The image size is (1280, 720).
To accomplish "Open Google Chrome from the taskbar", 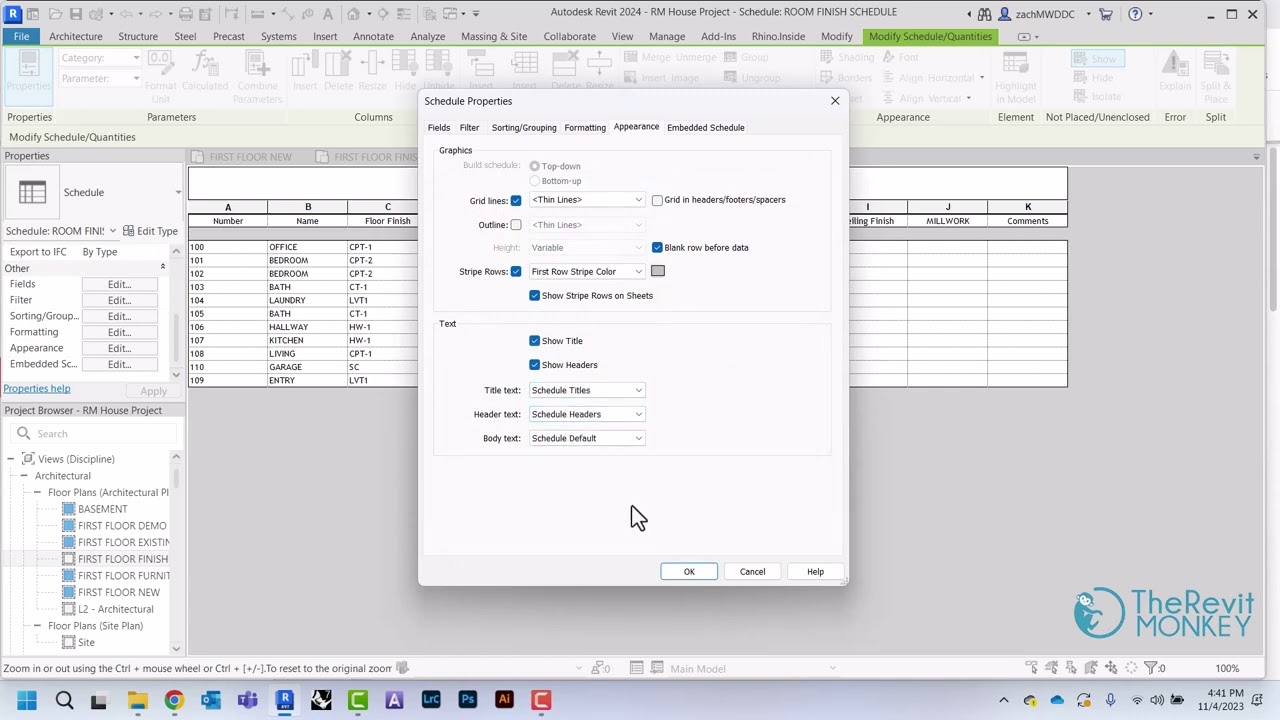I will pyautogui.click(x=174, y=700).
